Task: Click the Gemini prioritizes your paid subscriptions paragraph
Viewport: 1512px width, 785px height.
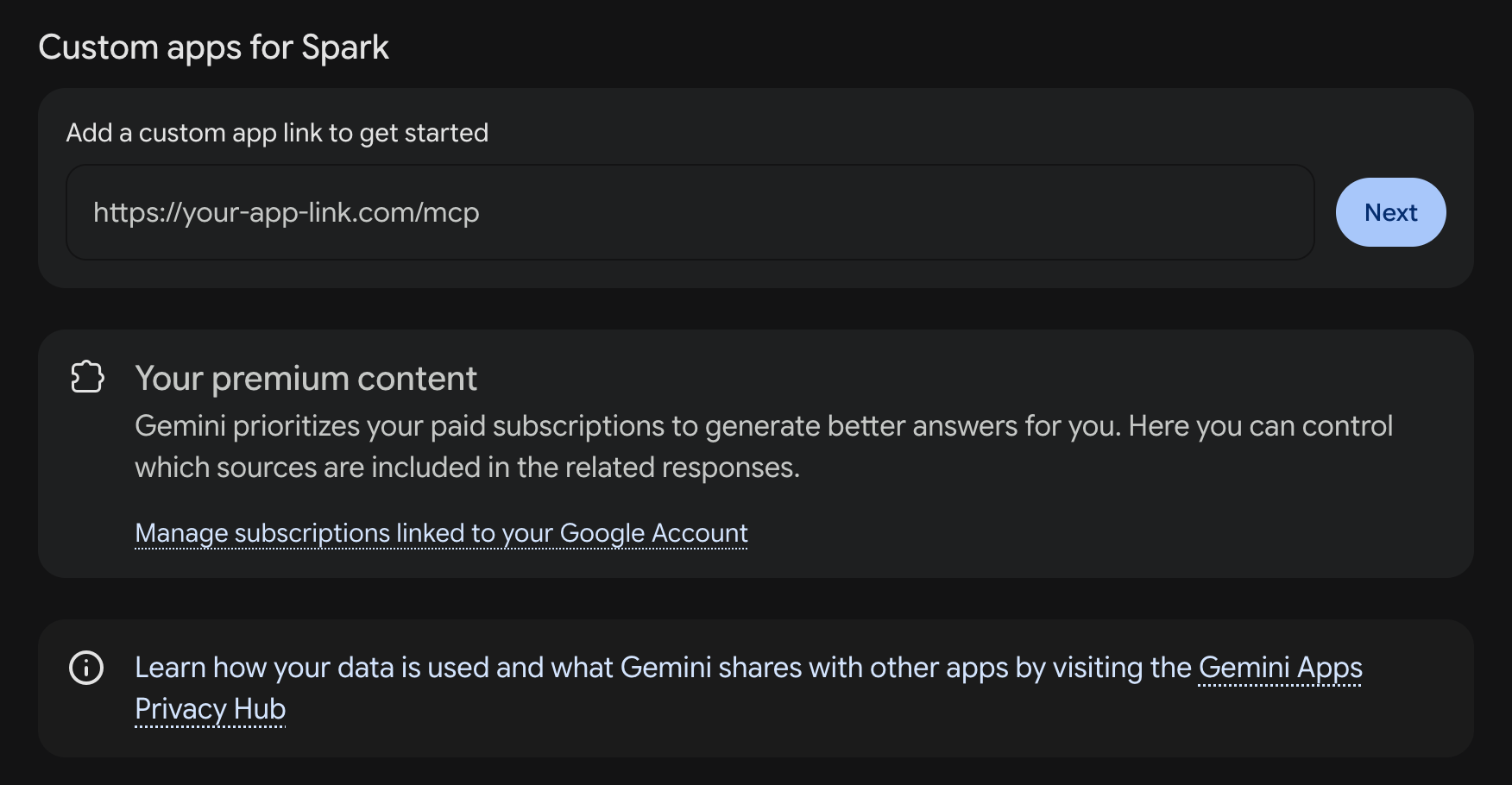Action: pyautogui.click(x=764, y=447)
